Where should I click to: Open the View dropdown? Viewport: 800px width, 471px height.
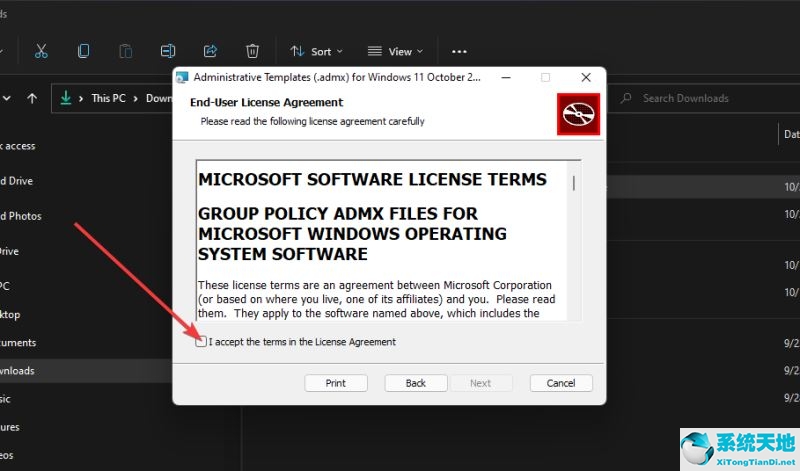coord(395,52)
